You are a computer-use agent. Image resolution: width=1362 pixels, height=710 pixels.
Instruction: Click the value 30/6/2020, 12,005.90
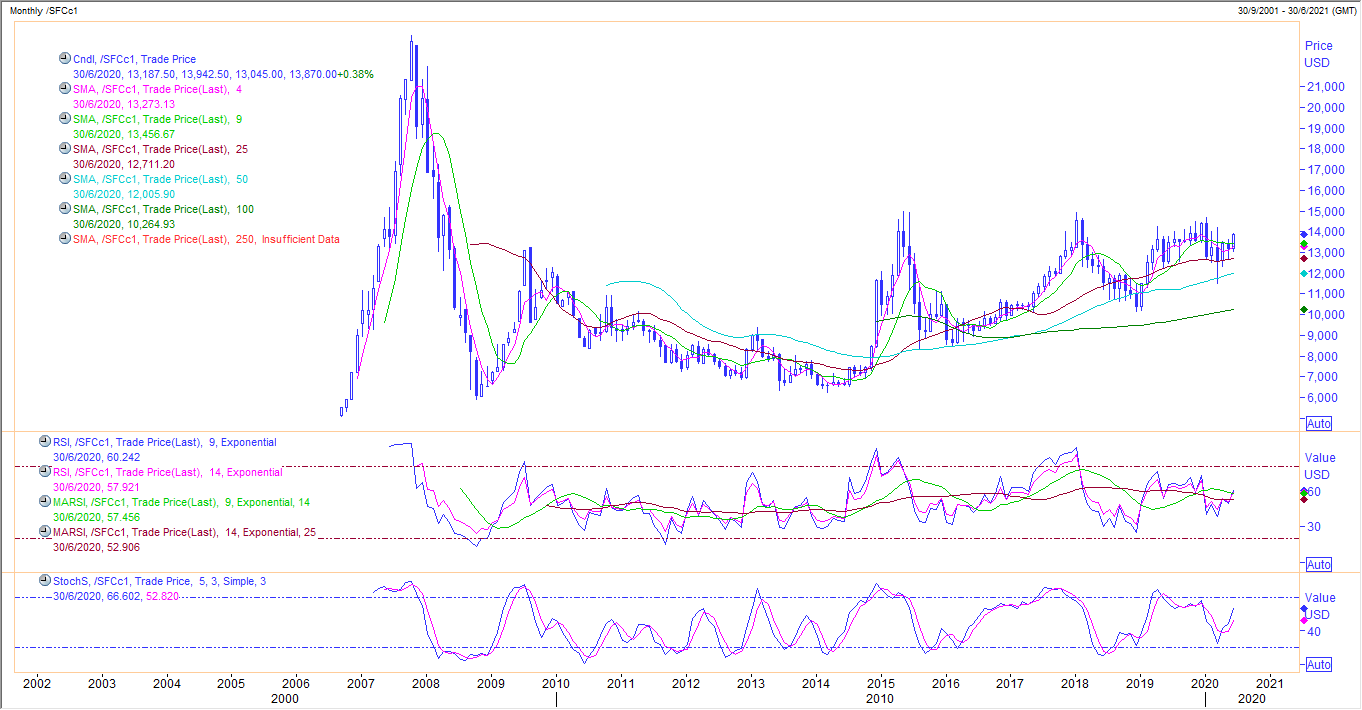(x=124, y=195)
